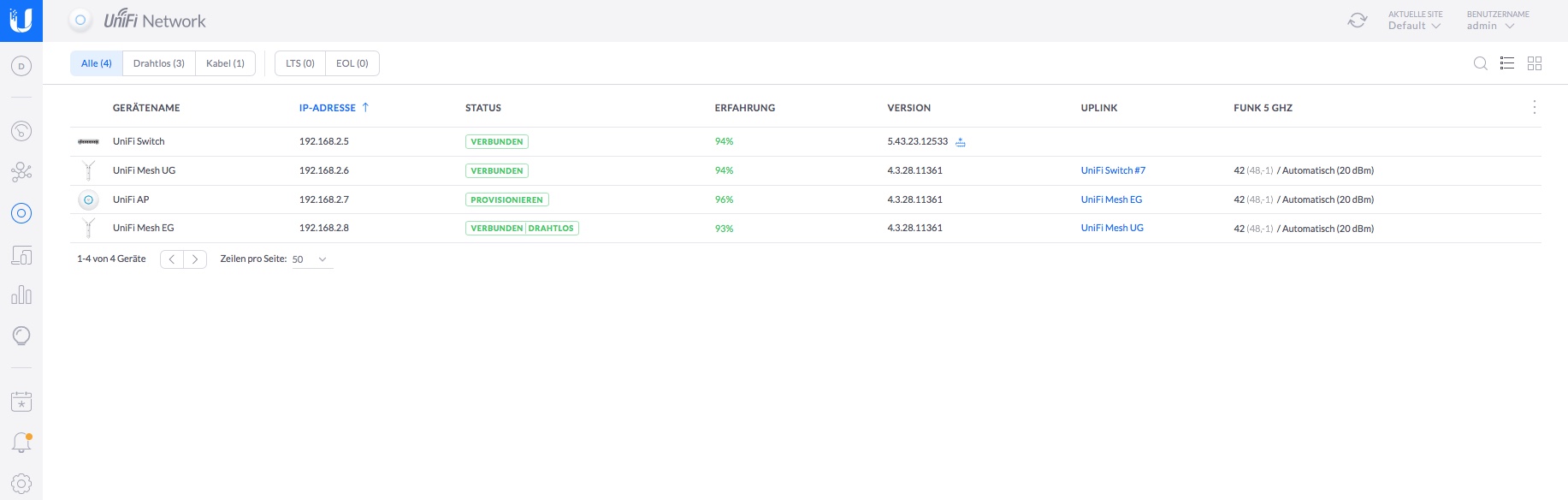Click the search magnifier icon
This screenshot has width=1568, height=500.
tap(1480, 63)
